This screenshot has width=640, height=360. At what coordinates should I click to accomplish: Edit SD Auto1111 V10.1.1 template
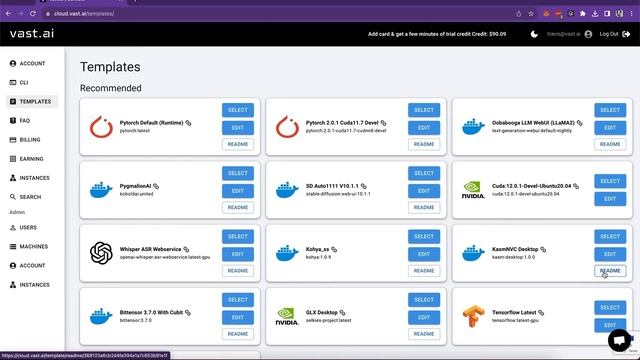424,191
